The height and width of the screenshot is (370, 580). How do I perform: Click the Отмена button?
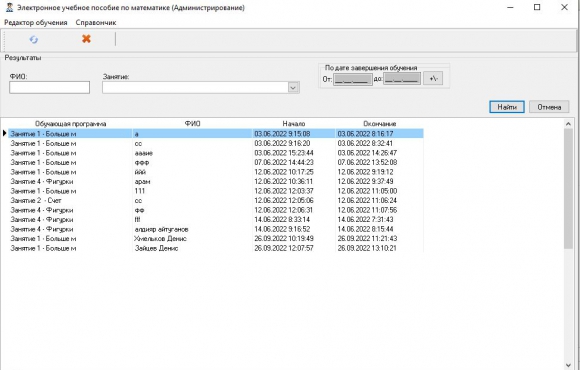click(549, 107)
